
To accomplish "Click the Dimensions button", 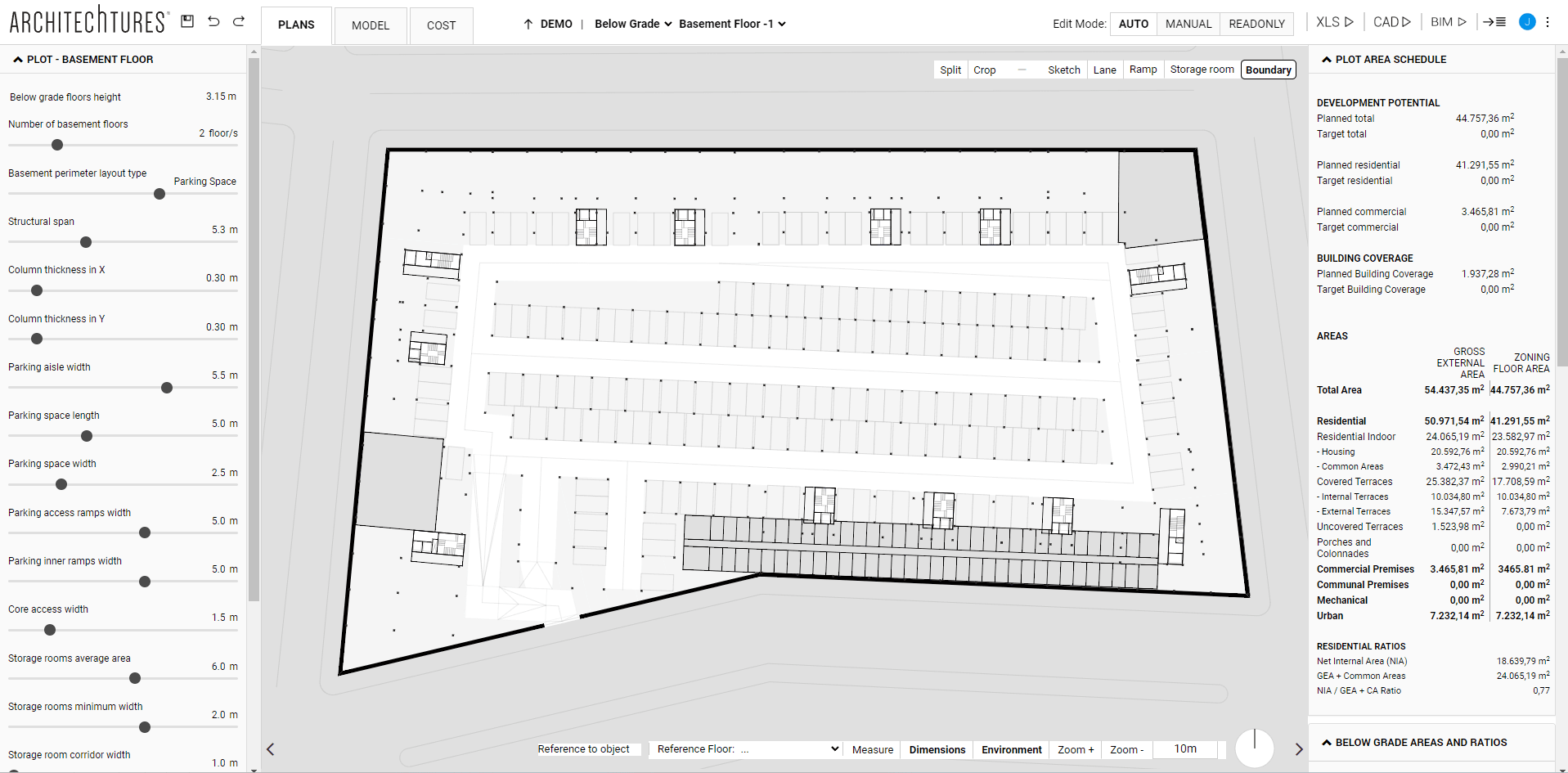I will [x=936, y=749].
